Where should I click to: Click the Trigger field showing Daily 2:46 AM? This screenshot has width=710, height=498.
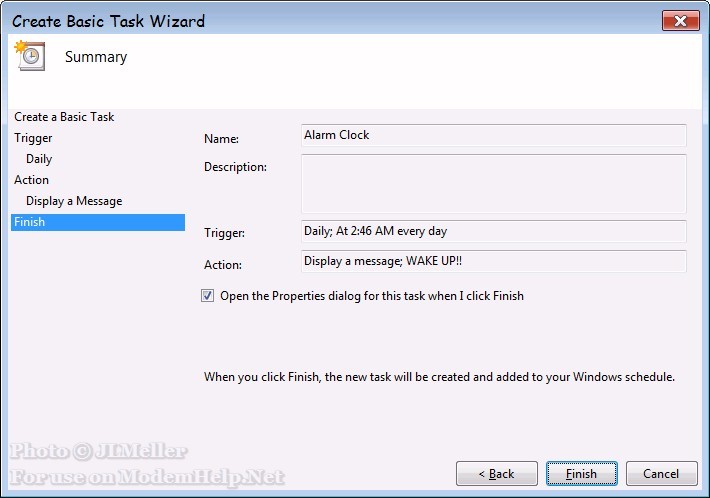tap(494, 231)
